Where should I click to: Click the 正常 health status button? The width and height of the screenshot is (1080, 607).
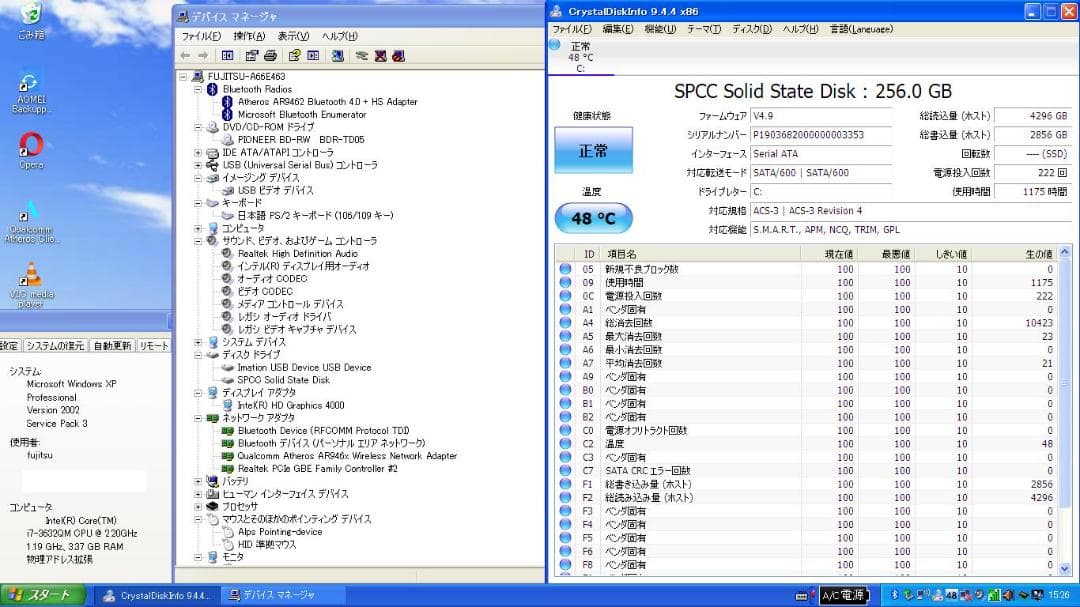pos(593,150)
